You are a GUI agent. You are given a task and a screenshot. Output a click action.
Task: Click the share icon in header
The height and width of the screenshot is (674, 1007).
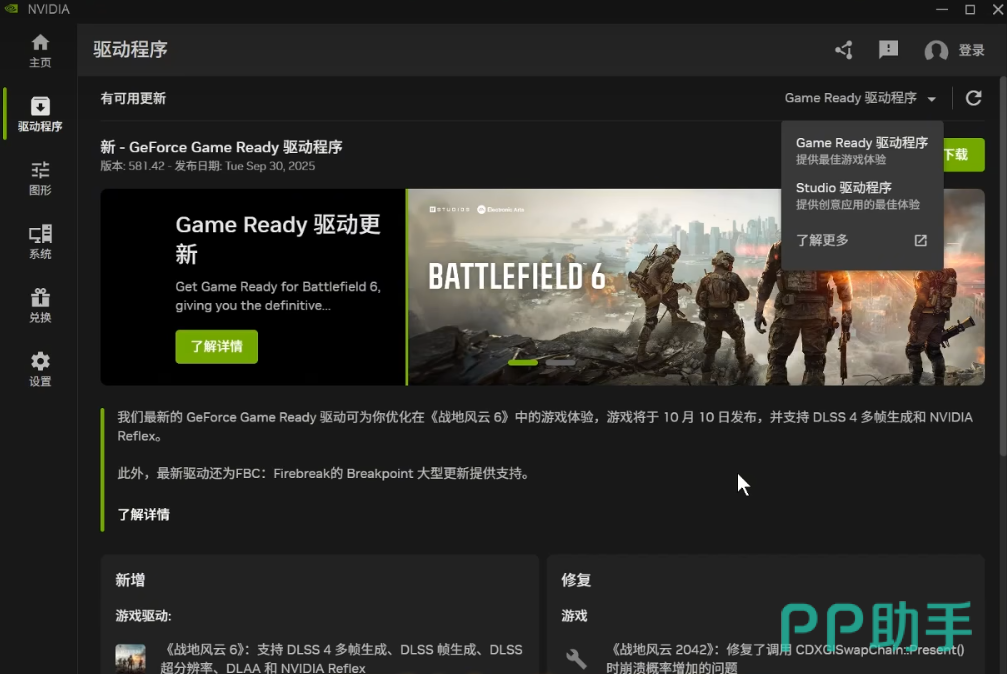(x=844, y=50)
